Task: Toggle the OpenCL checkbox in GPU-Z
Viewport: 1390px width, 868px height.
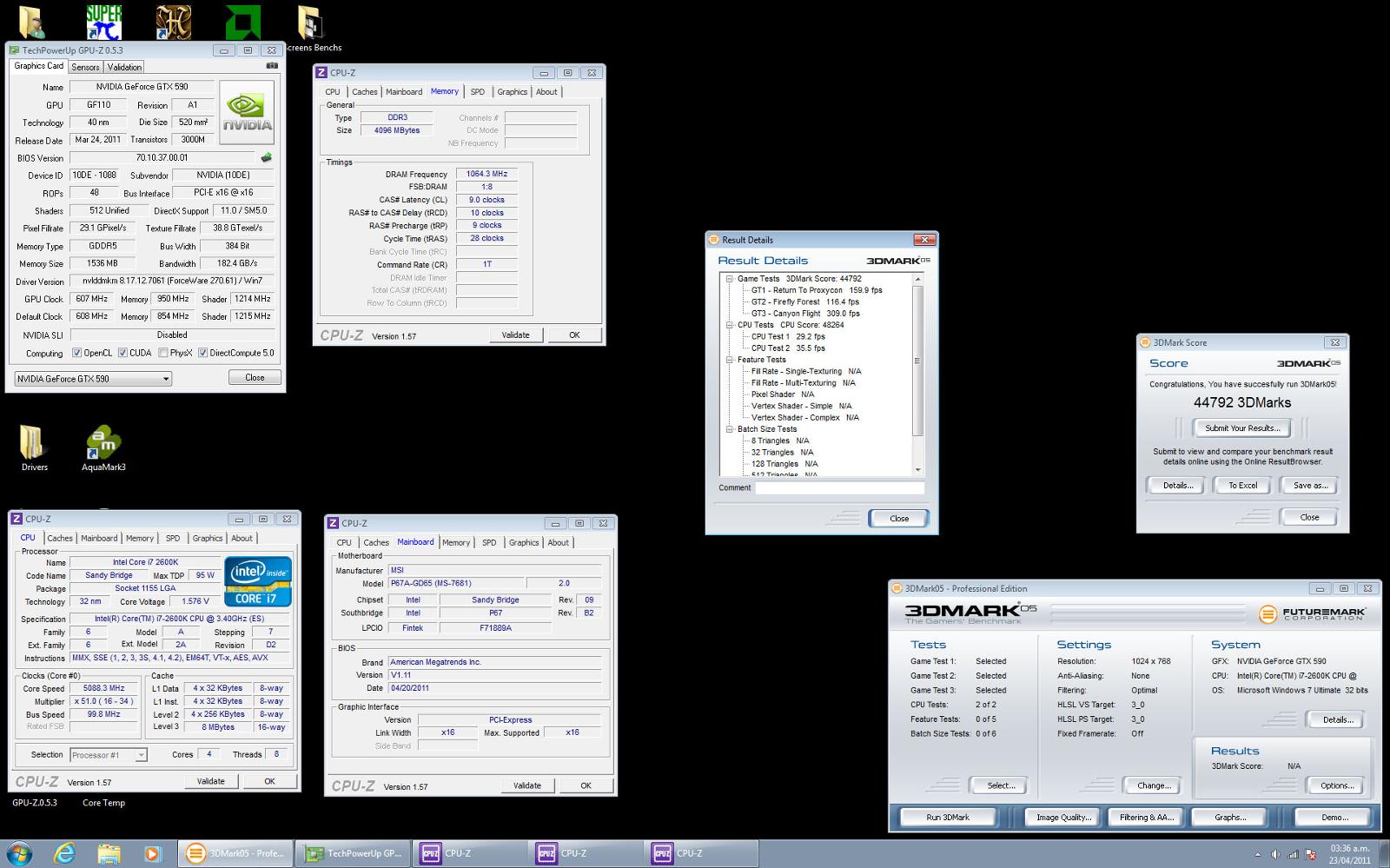Action: [x=77, y=353]
